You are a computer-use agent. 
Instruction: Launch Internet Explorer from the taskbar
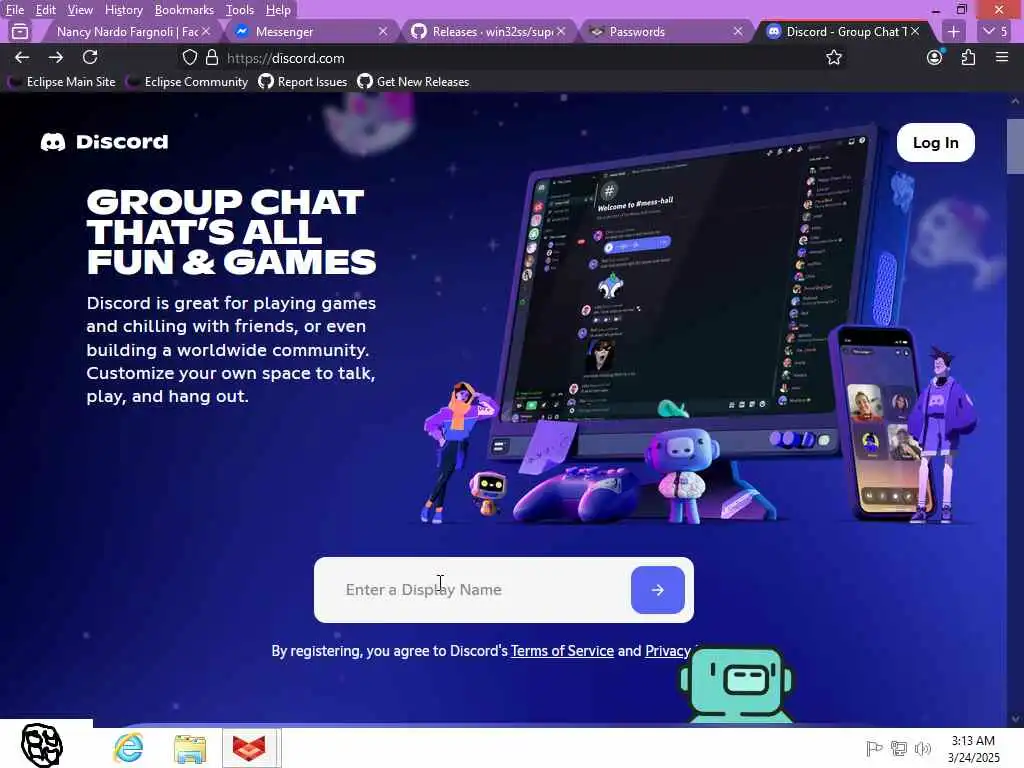point(128,748)
